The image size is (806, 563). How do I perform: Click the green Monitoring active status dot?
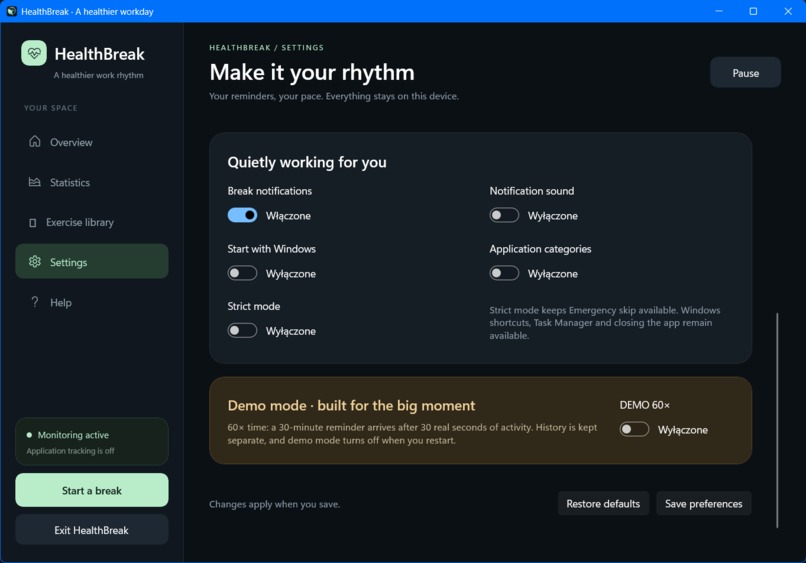29,435
